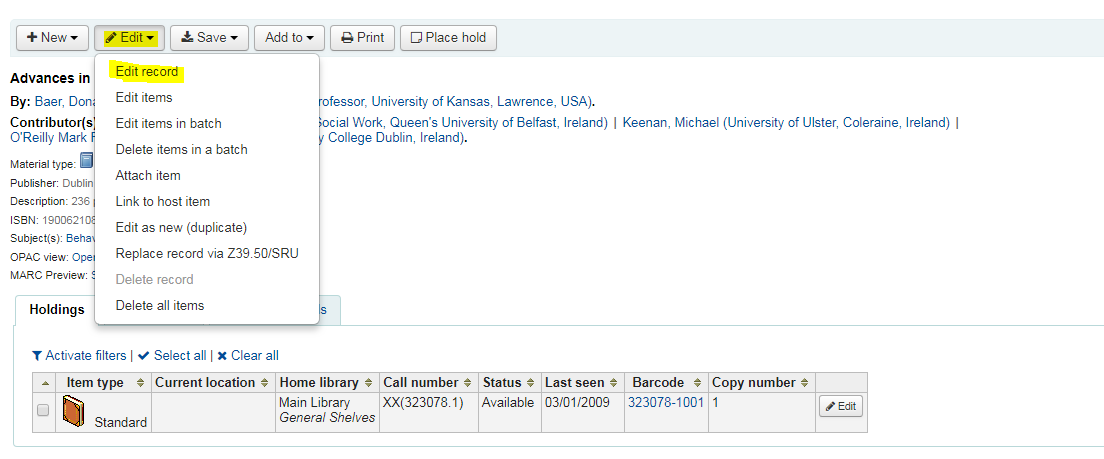Screen dimensions: 1104x459
Task: Click the material type book icon
Action: [x=87, y=161]
